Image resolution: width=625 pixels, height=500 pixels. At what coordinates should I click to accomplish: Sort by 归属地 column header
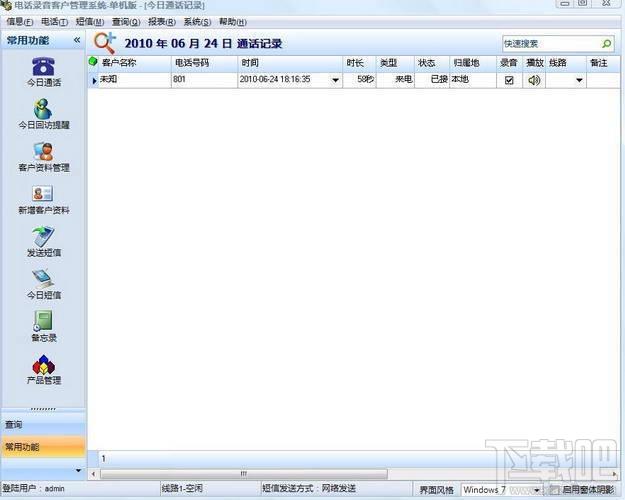(473, 63)
